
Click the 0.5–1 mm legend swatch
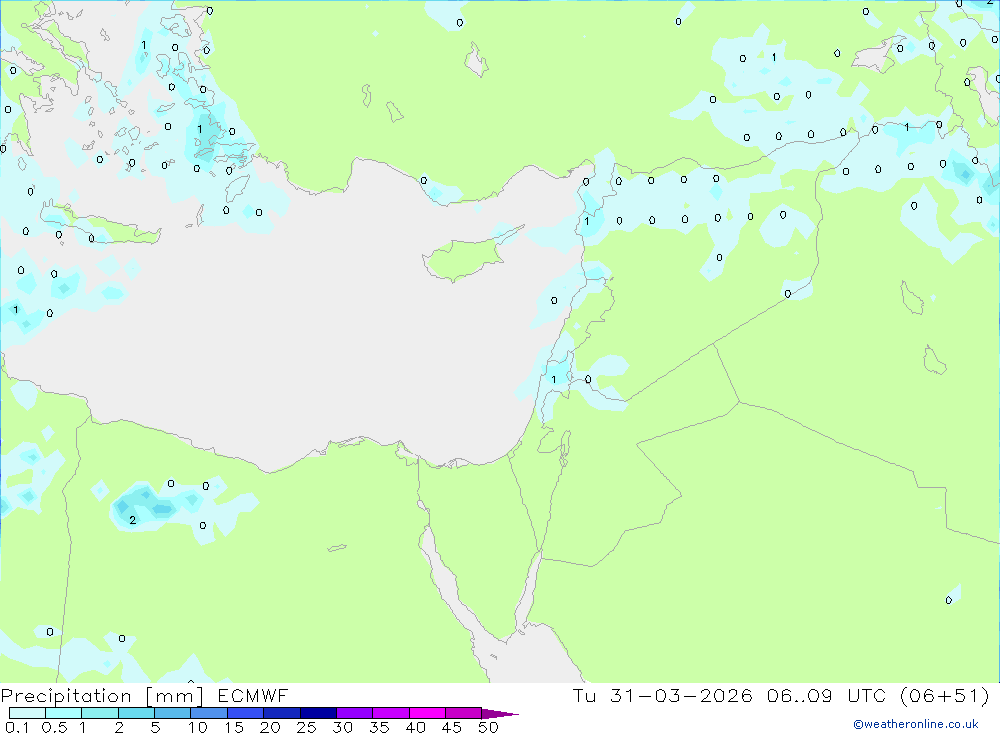click(x=64, y=713)
